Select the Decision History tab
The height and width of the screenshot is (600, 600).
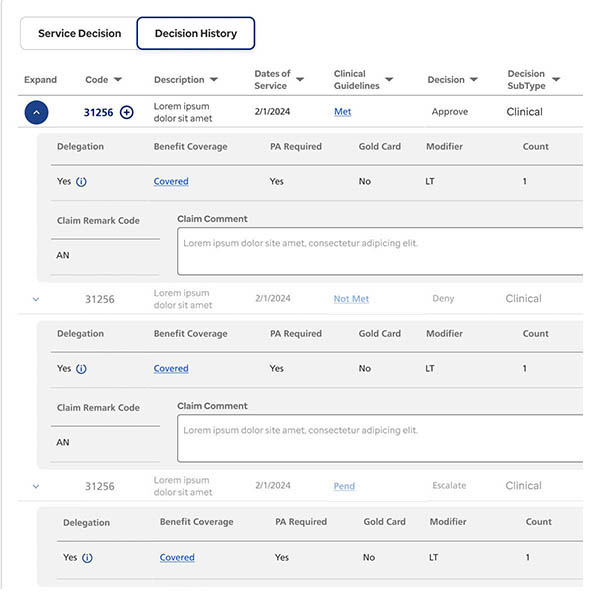[x=196, y=33]
